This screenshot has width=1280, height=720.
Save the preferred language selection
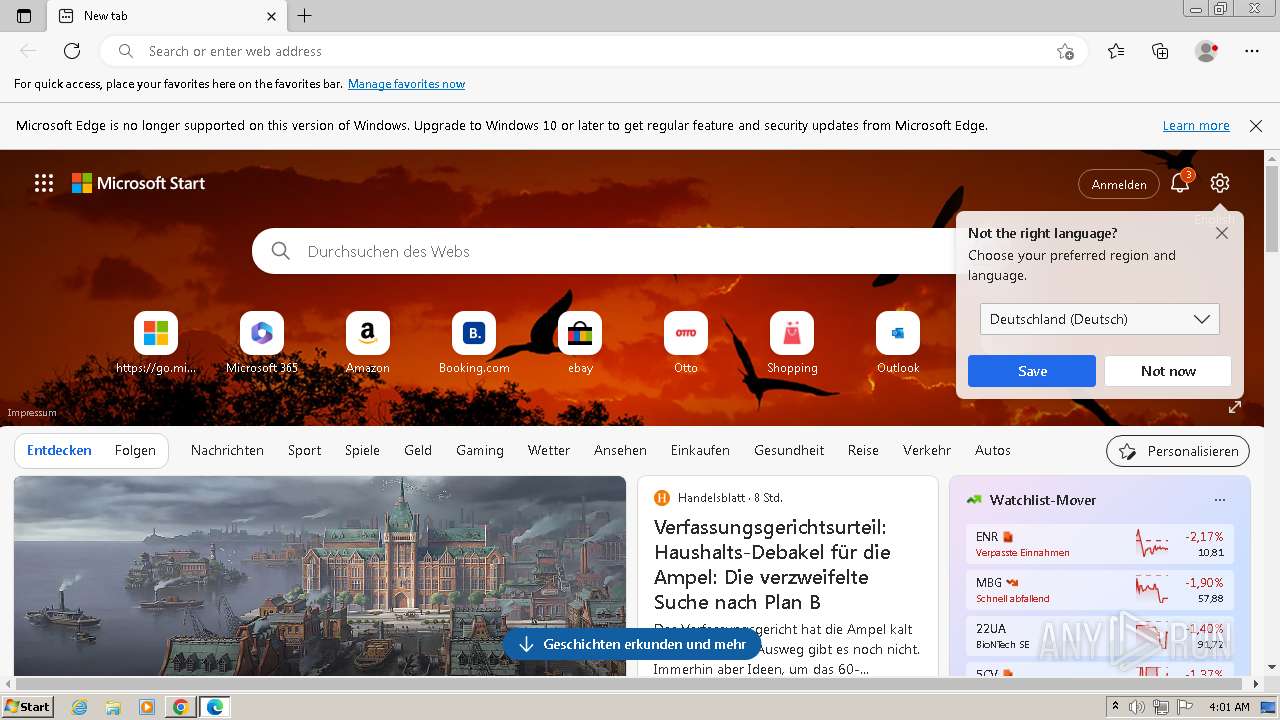tap(1032, 371)
